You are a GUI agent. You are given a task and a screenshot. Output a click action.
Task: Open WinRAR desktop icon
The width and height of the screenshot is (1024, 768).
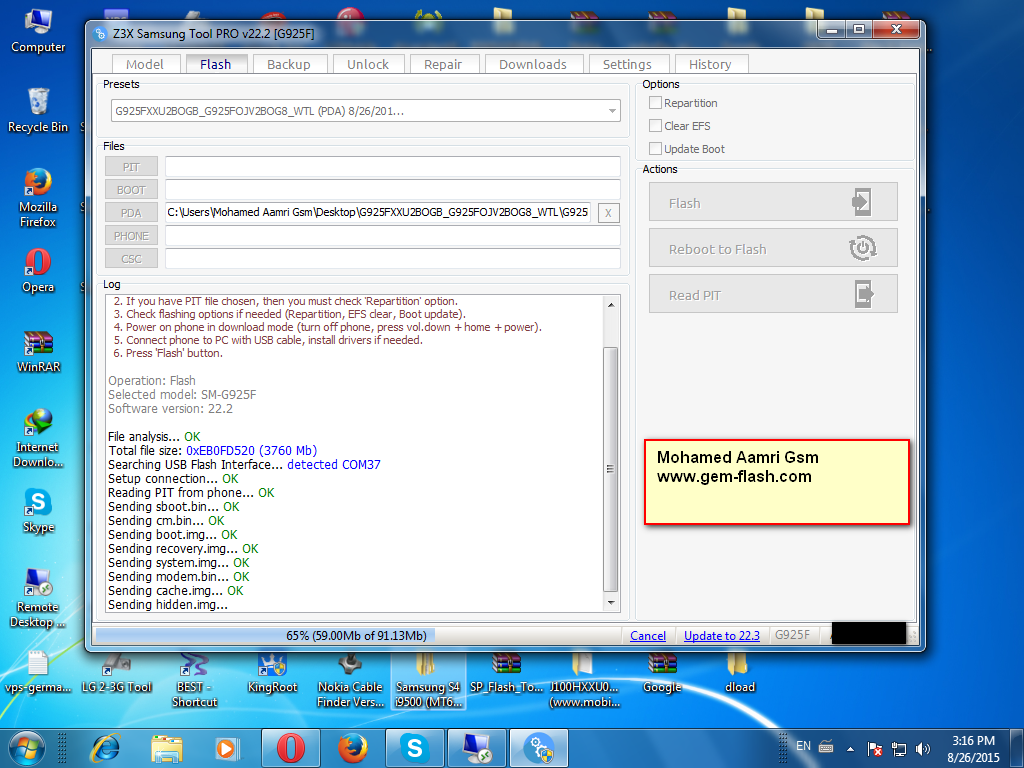38,351
